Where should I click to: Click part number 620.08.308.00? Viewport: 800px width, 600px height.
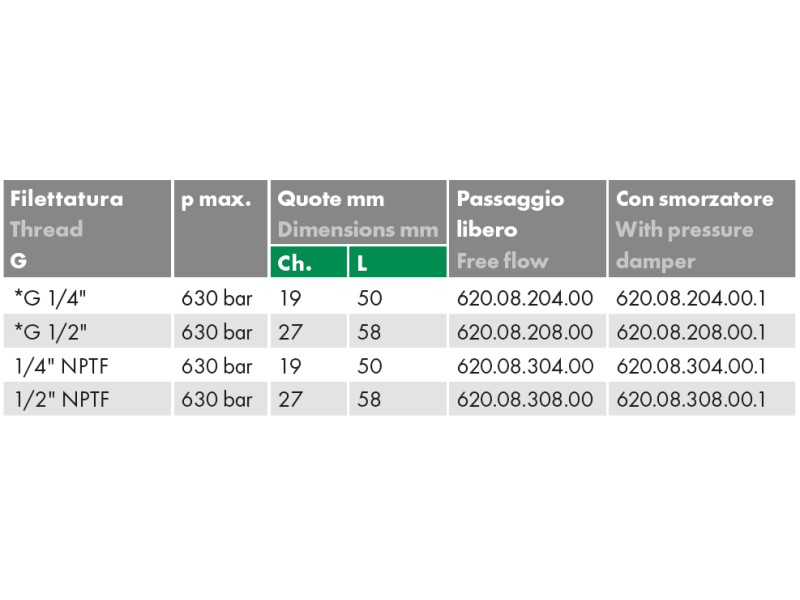(x=525, y=400)
